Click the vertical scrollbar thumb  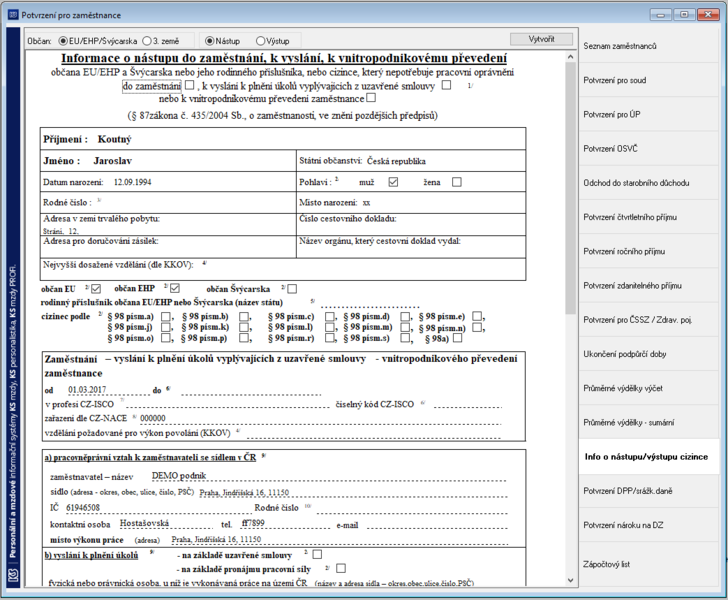(x=571, y=188)
